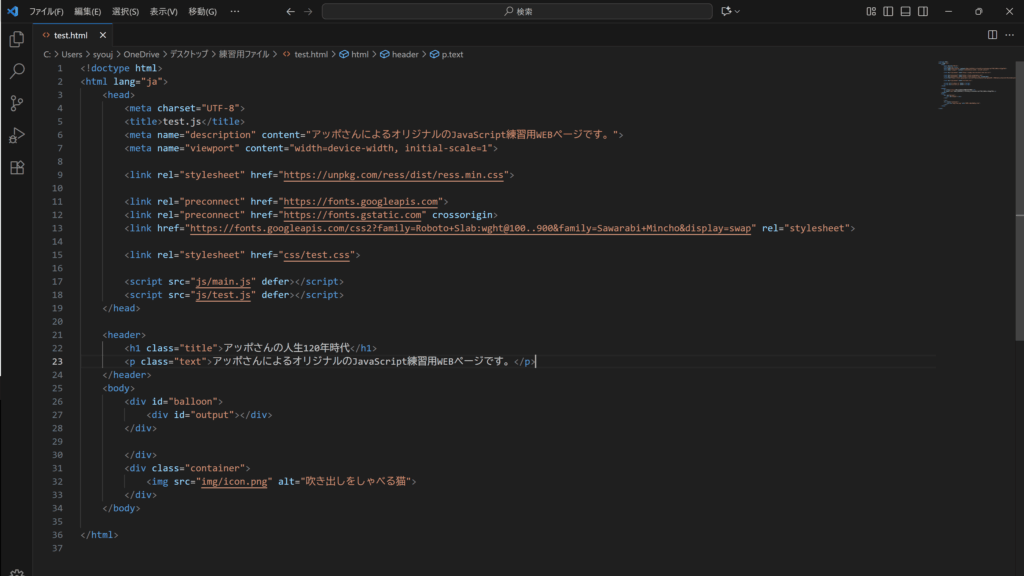
Task: Open the Search view in activity bar
Action: coord(16,72)
